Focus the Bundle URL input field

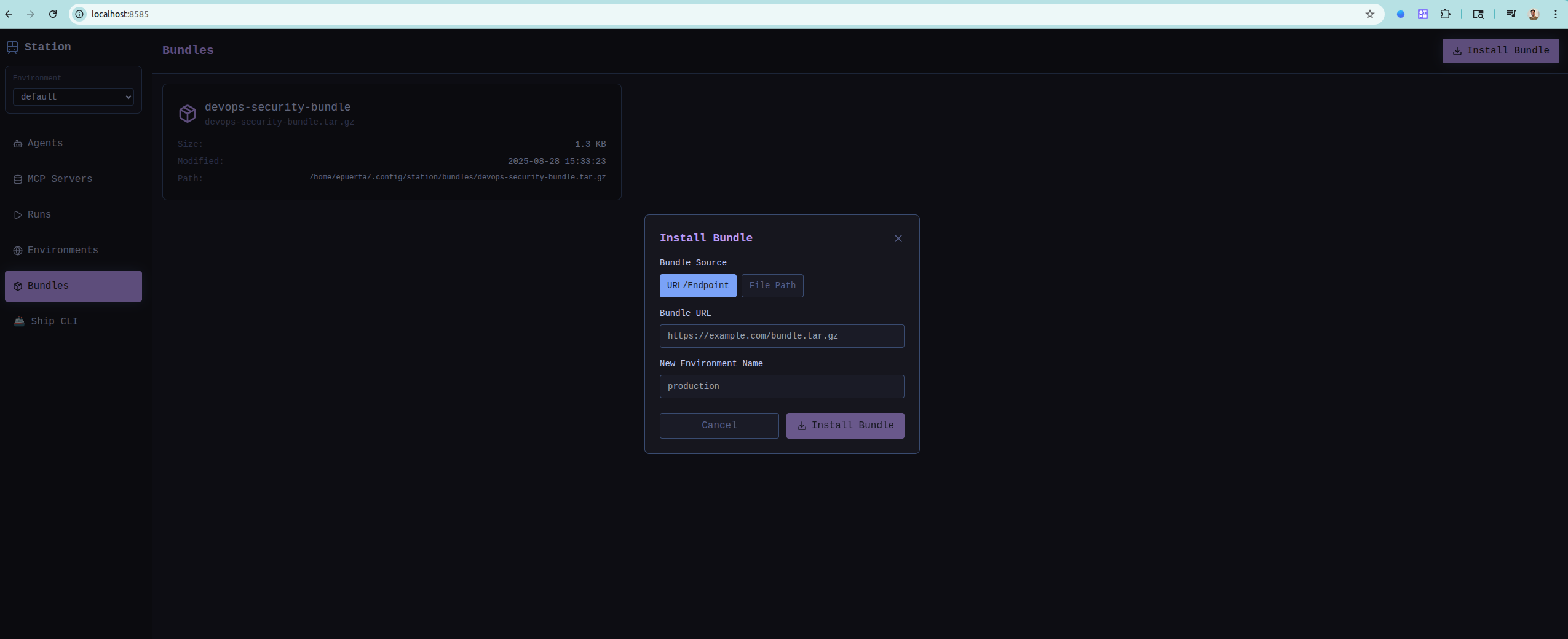pos(782,336)
